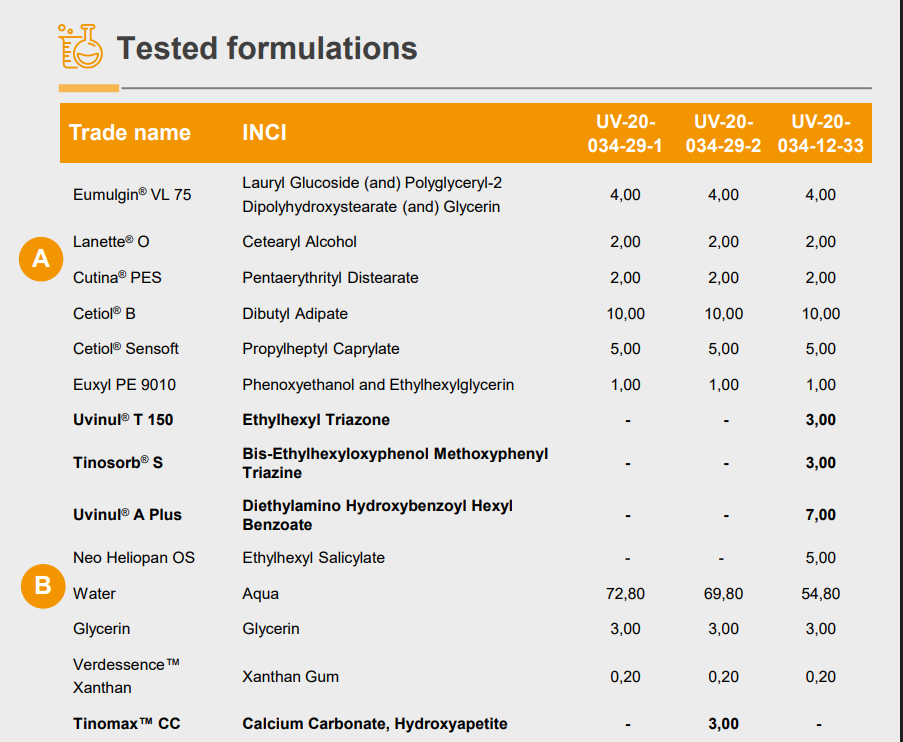This screenshot has width=903, height=742.
Task: Click Tinomax CC value '3,00'
Action: point(723,723)
